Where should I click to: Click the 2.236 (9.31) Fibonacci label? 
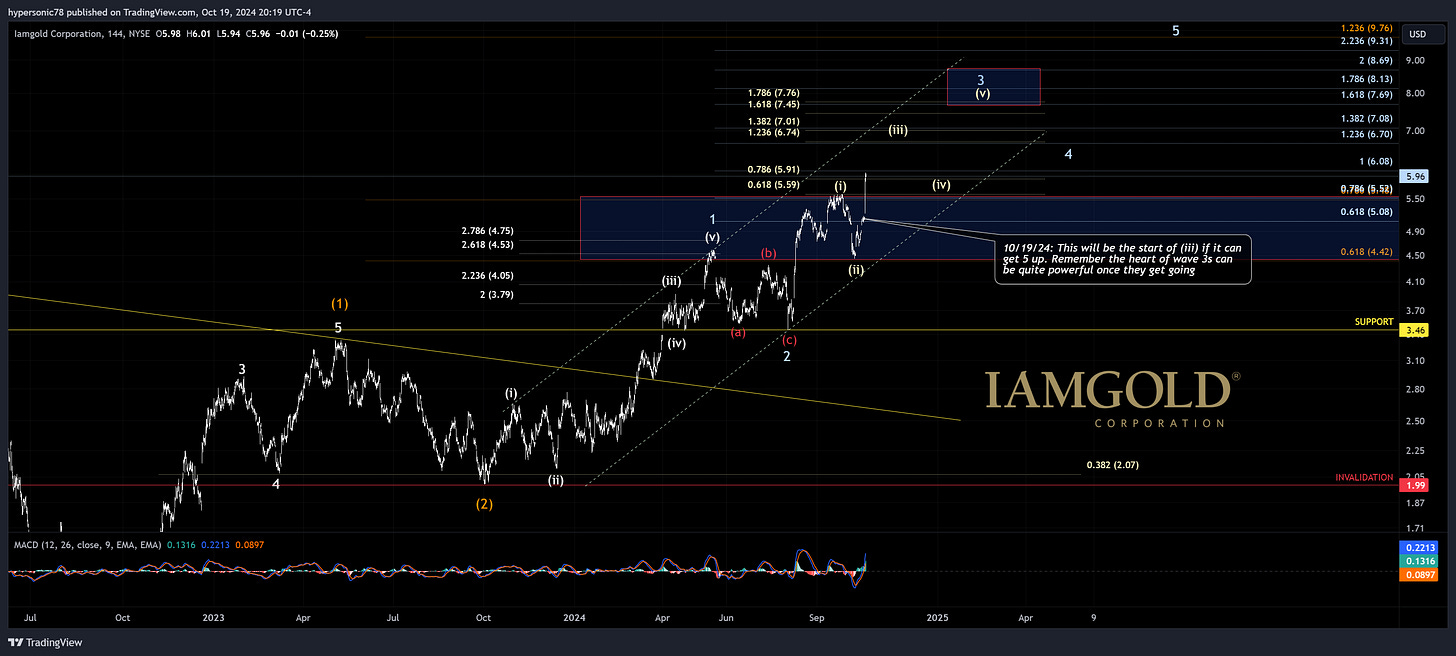(1366, 41)
